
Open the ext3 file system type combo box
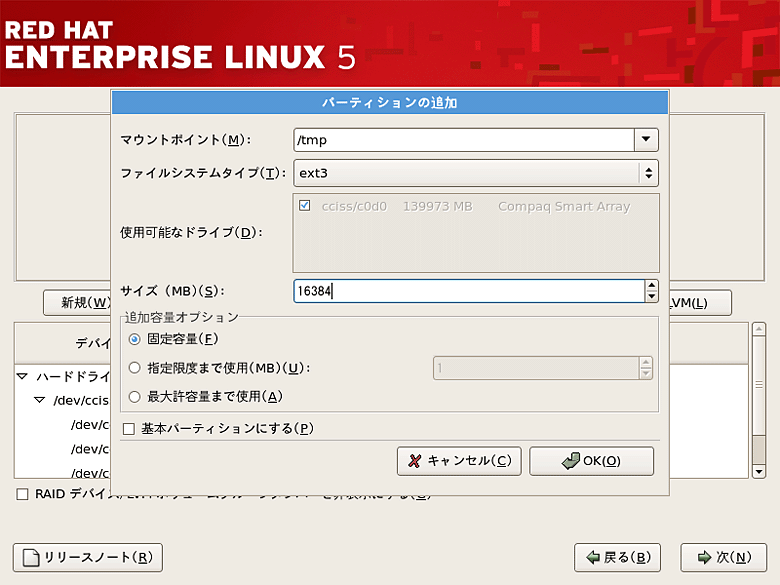click(x=476, y=173)
